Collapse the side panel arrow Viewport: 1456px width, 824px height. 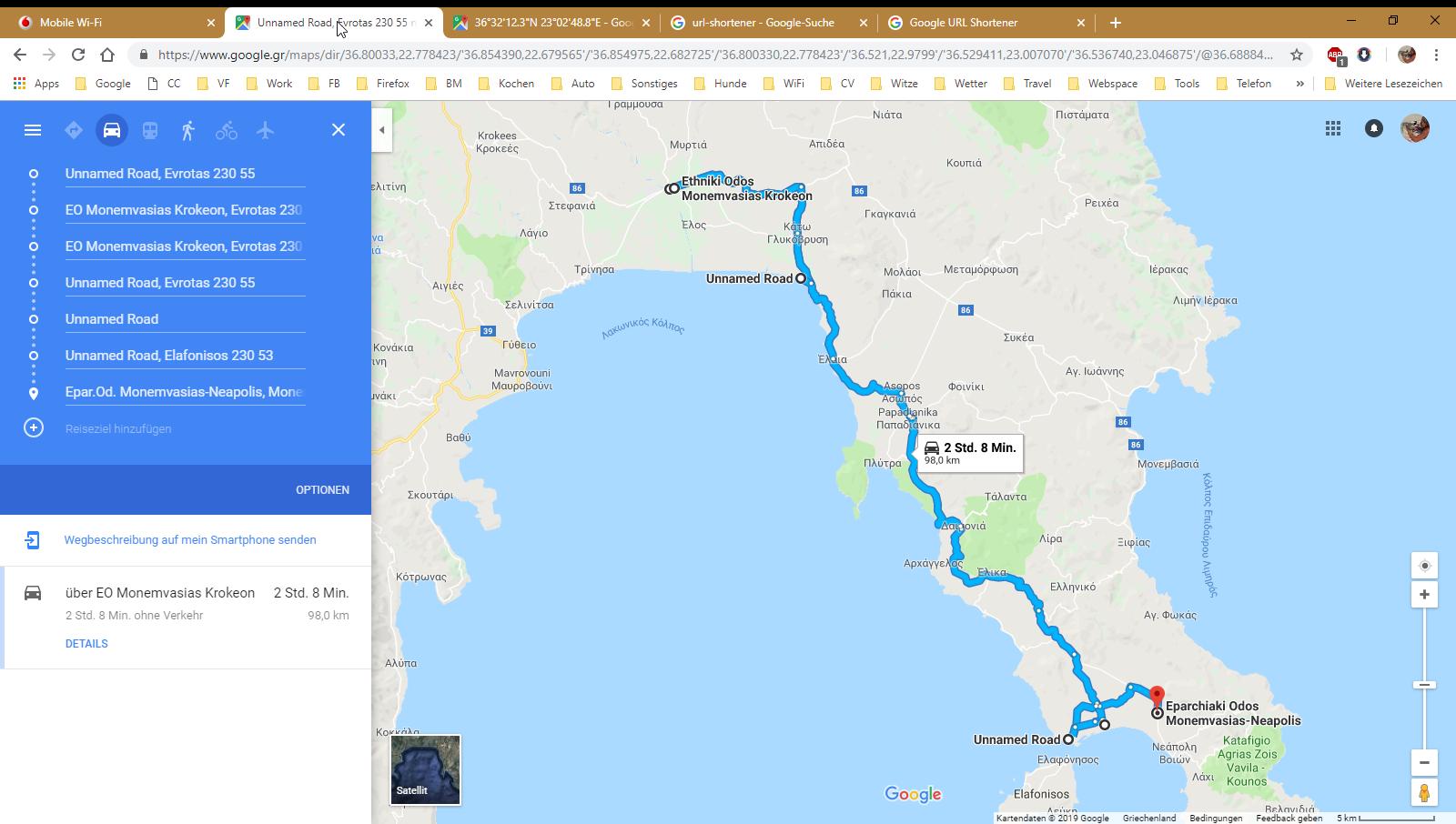tap(382, 130)
